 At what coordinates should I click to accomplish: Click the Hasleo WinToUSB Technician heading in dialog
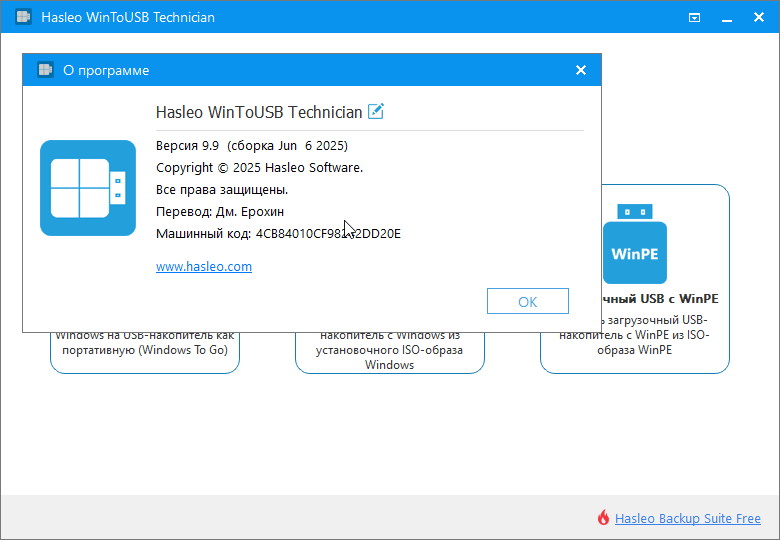(259, 112)
